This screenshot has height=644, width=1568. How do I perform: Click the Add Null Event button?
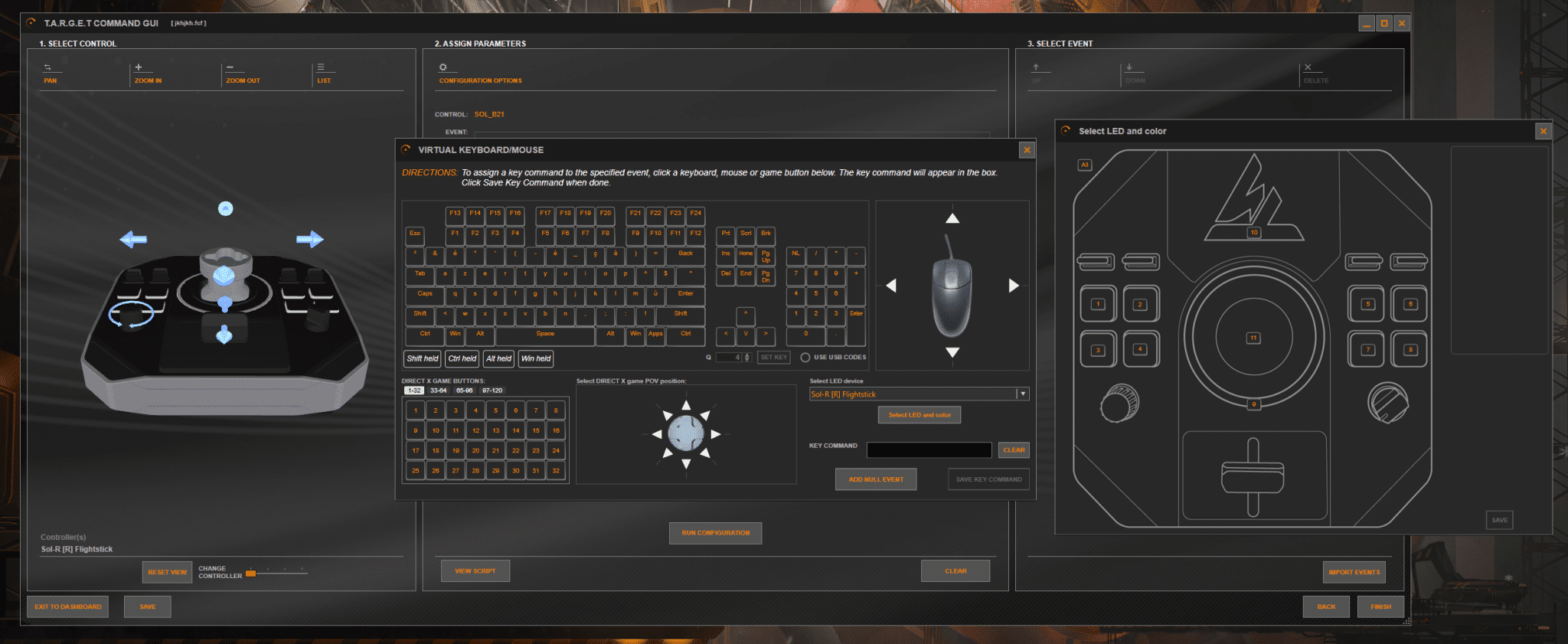pyautogui.click(x=876, y=479)
